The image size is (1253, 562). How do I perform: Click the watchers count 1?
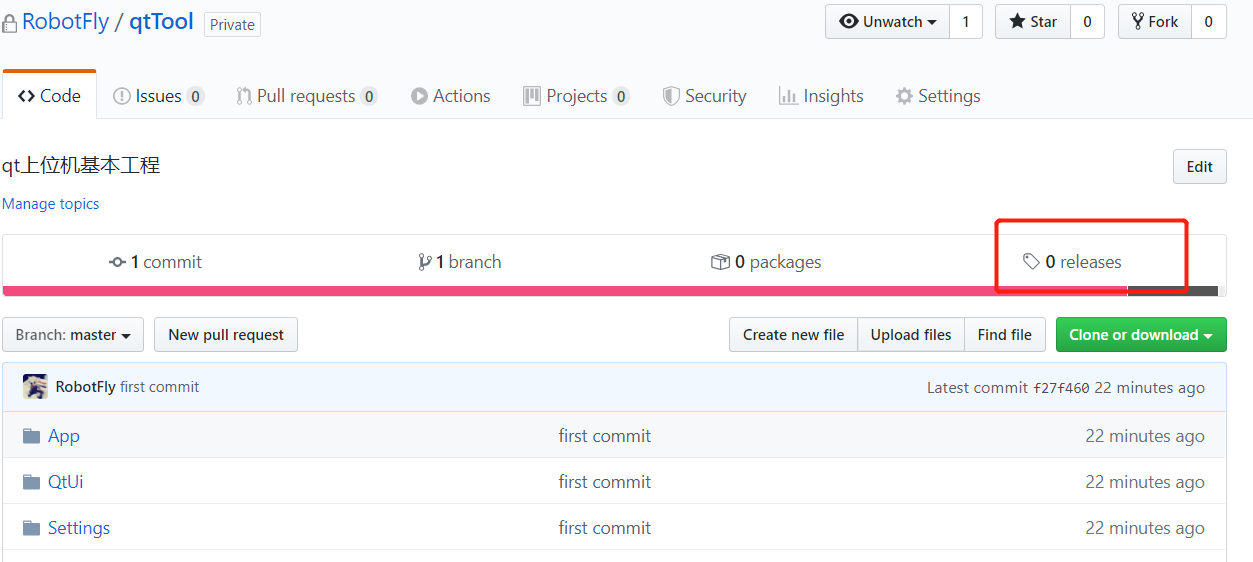pyautogui.click(x=966, y=22)
